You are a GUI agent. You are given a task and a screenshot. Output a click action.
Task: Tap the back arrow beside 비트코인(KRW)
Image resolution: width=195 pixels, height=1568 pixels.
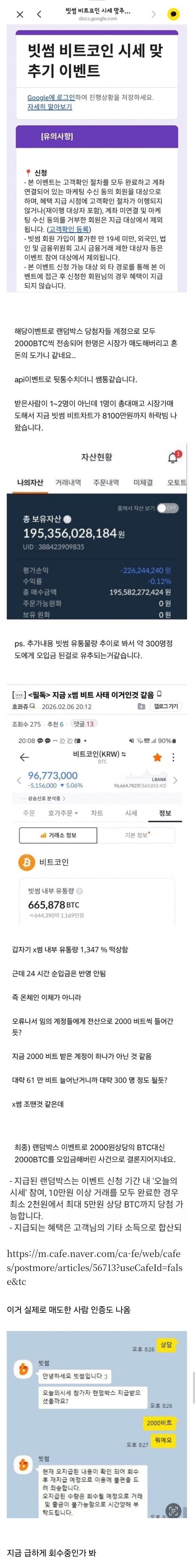point(24,757)
